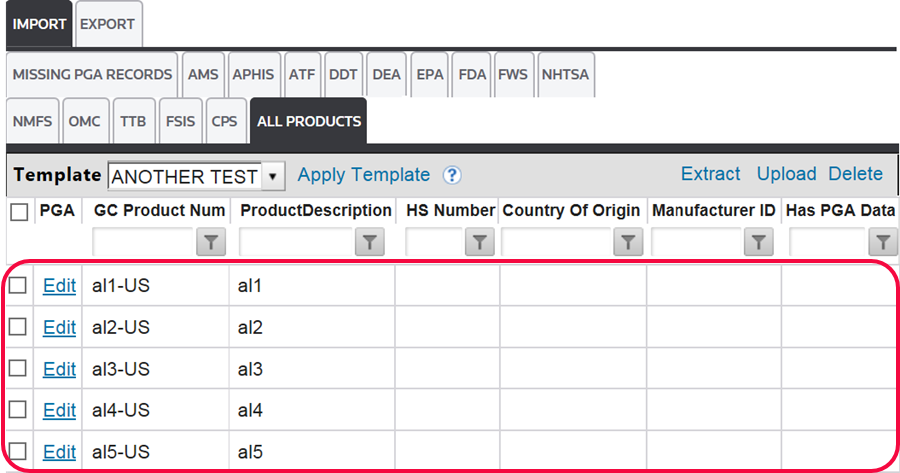The image size is (900, 473).
Task: Click the Upload link
Action: point(786,174)
